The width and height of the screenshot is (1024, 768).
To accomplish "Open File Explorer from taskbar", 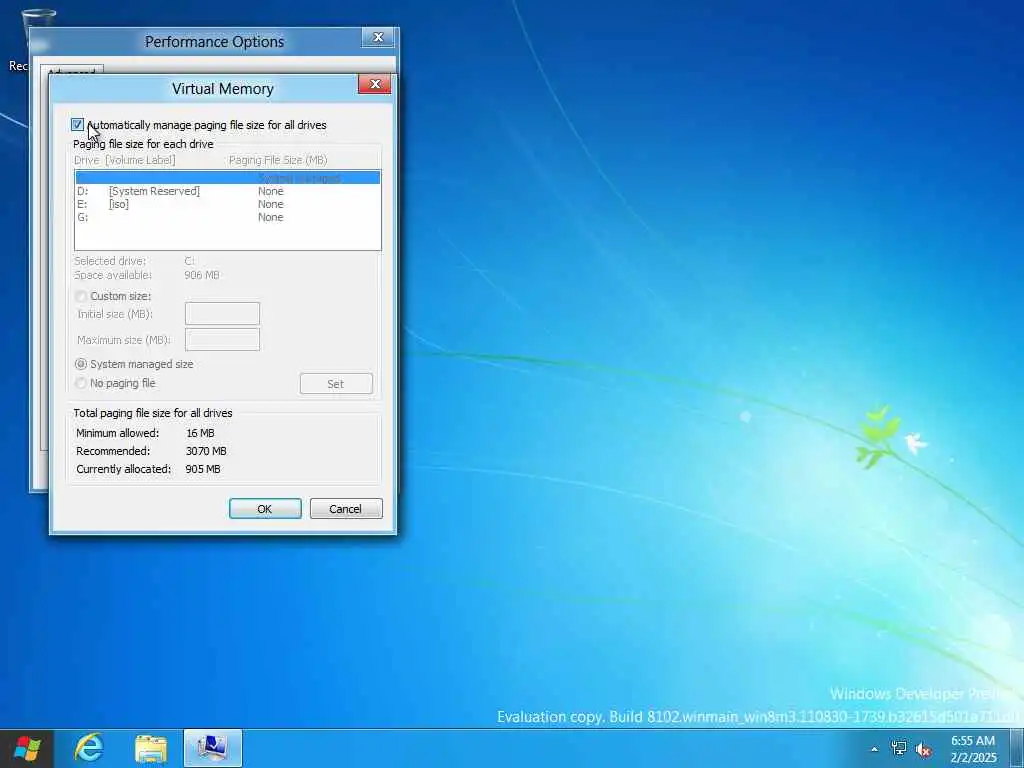I will [x=151, y=748].
